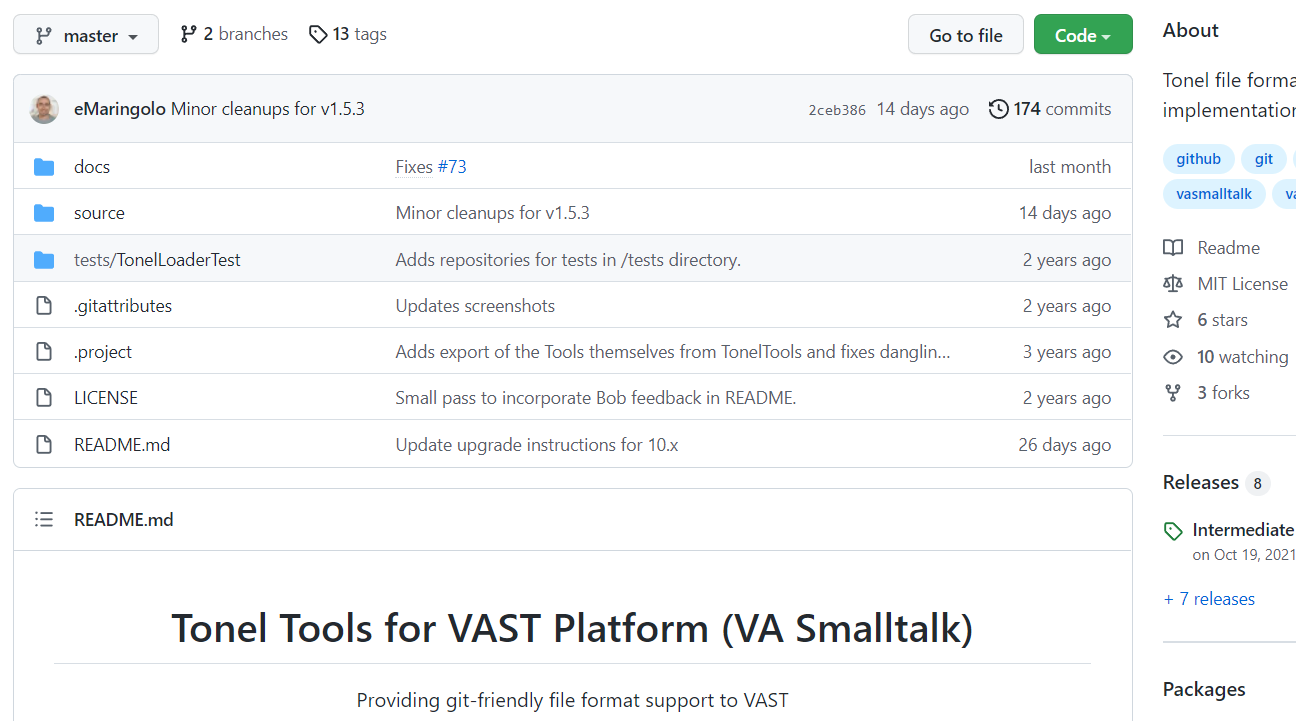Viewport: 1296px width, 721px height.
Task: Open the README table of contents list icon
Action: [44, 520]
